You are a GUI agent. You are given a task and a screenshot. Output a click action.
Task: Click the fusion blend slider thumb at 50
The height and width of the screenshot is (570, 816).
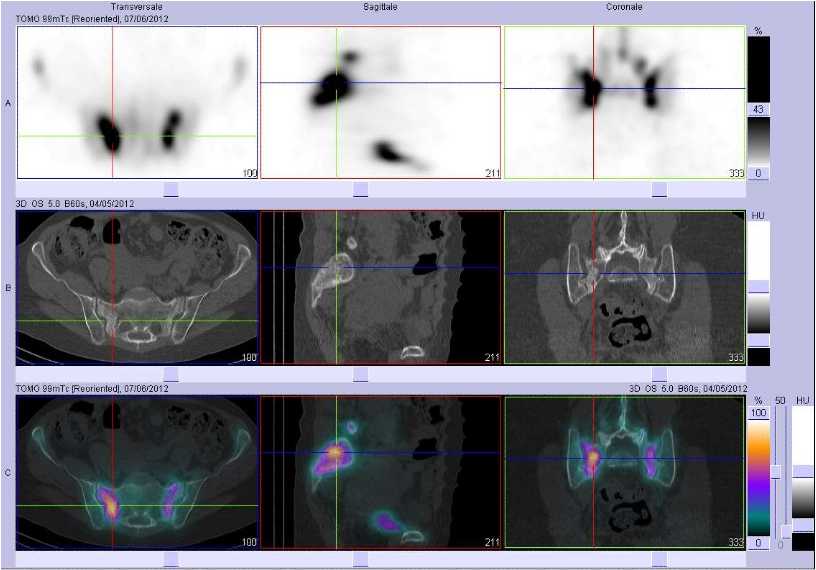coord(776,472)
